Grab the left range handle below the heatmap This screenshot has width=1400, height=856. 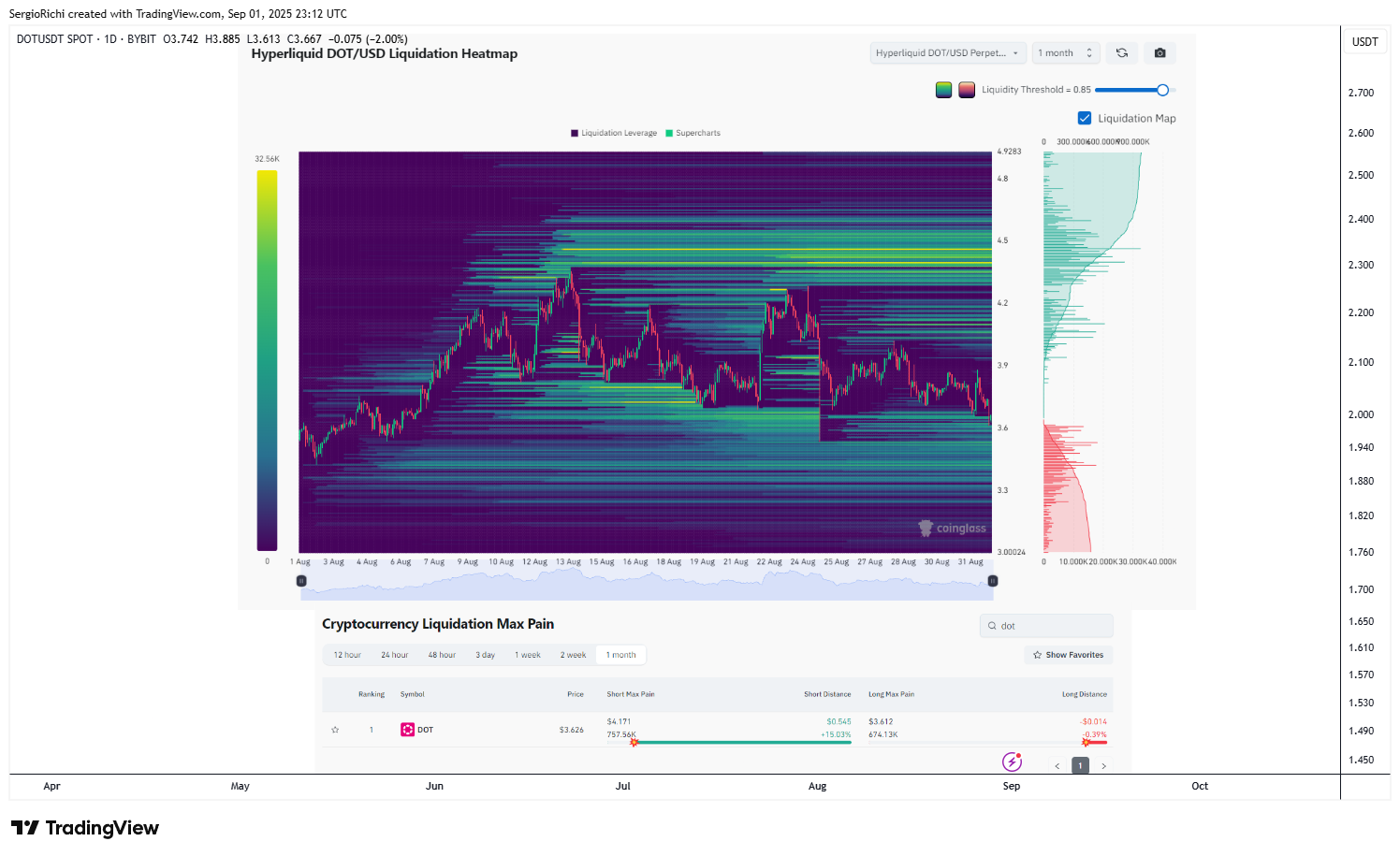click(x=301, y=581)
